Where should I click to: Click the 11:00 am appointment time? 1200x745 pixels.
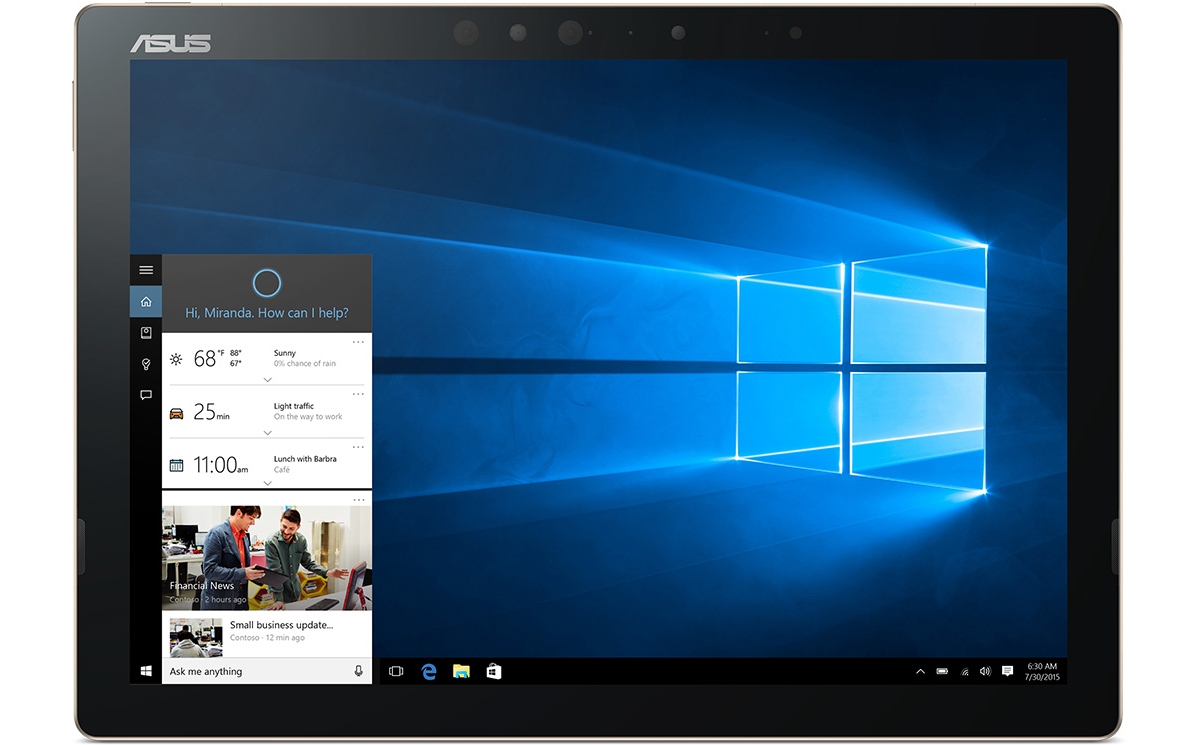220,465
